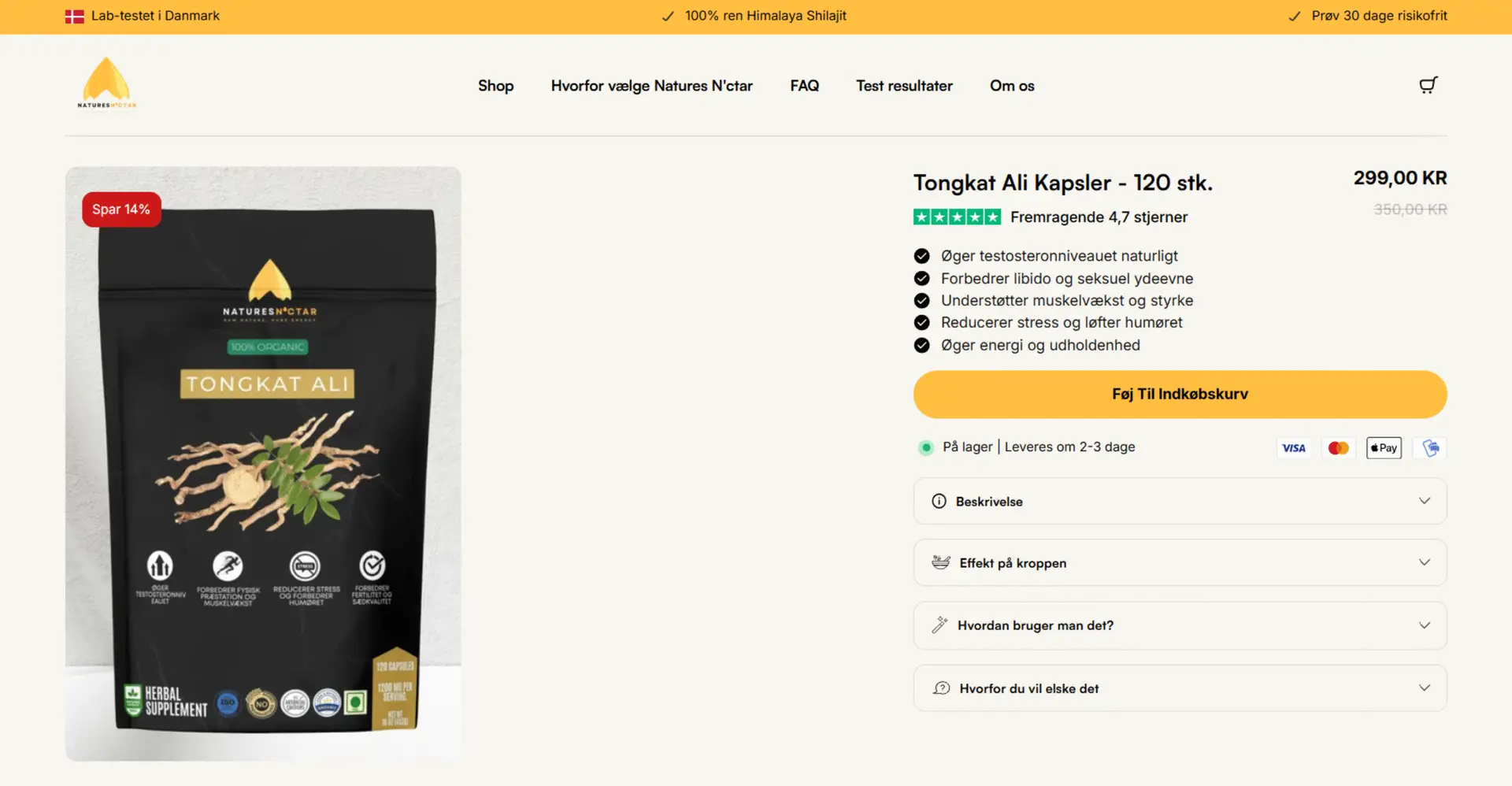Expand Hvordan bruger man det? section
1512x786 pixels.
pyautogui.click(x=1180, y=625)
